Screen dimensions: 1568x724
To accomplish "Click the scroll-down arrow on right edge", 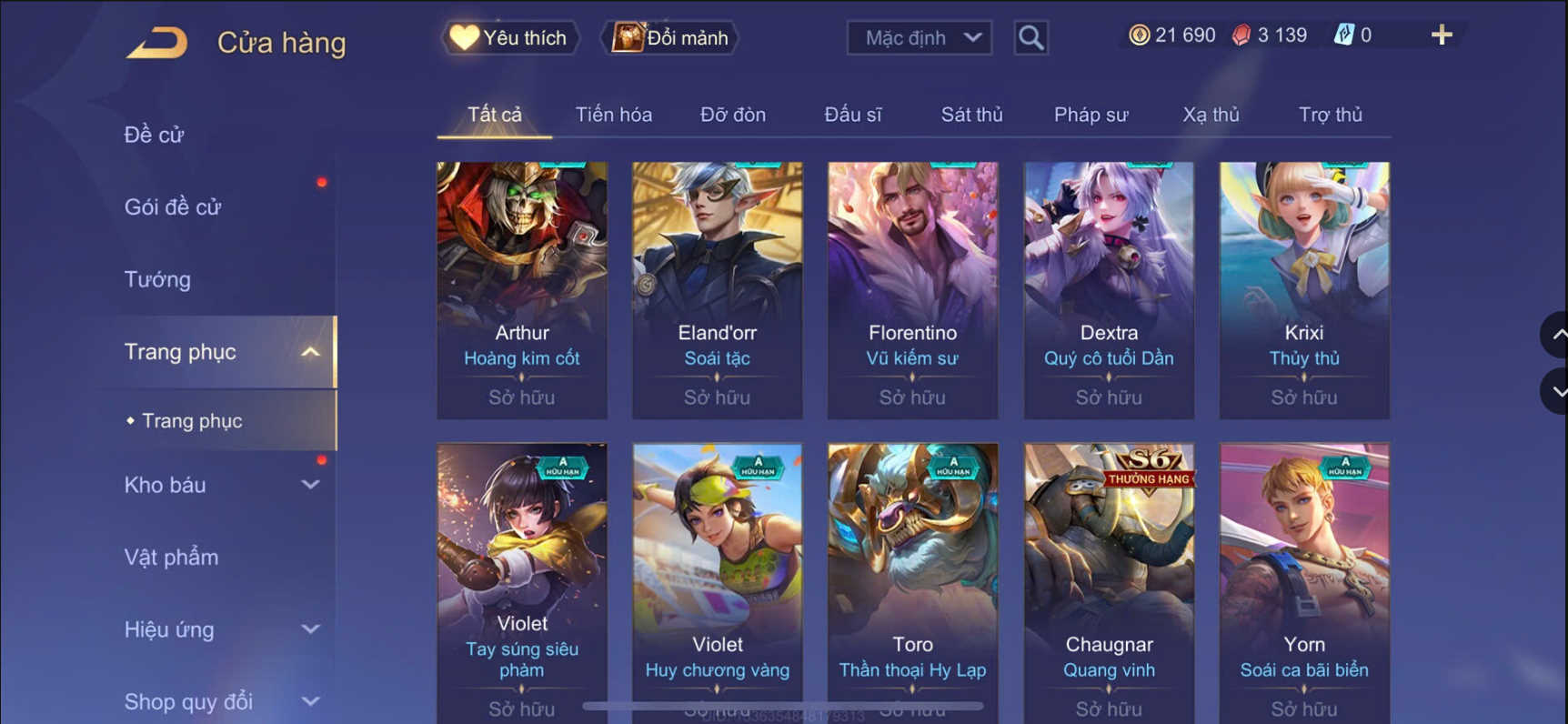I will pos(1556,391).
